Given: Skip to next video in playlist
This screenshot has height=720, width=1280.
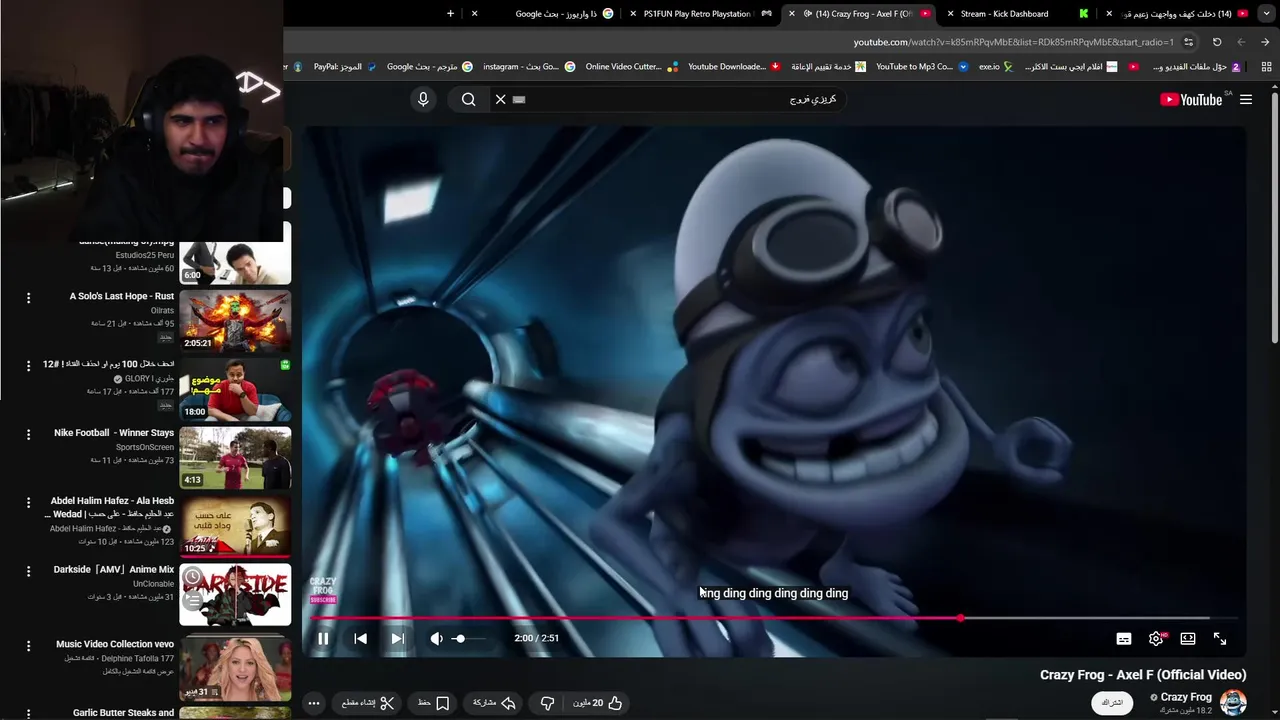Looking at the screenshot, I should coord(397,638).
